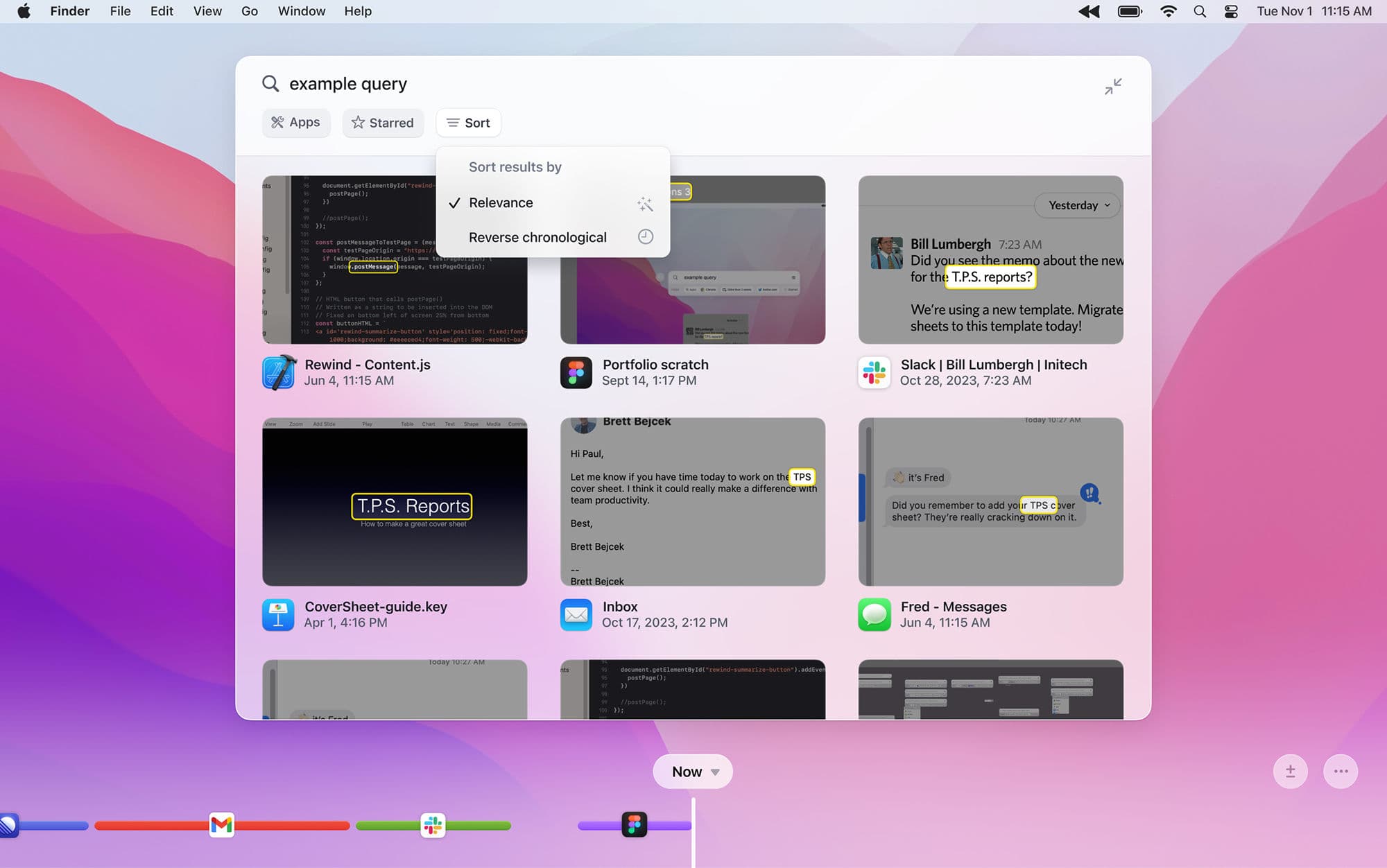1387x868 pixels.
Task: Click the Mail icon beside Inbox result
Action: 576,614
